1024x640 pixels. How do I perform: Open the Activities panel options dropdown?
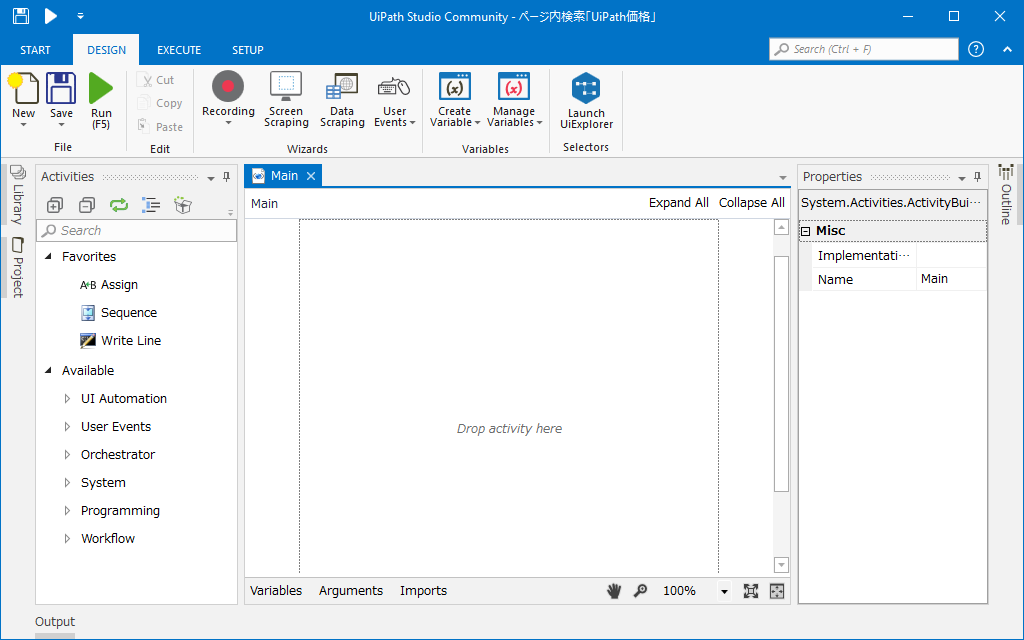[x=210, y=178]
